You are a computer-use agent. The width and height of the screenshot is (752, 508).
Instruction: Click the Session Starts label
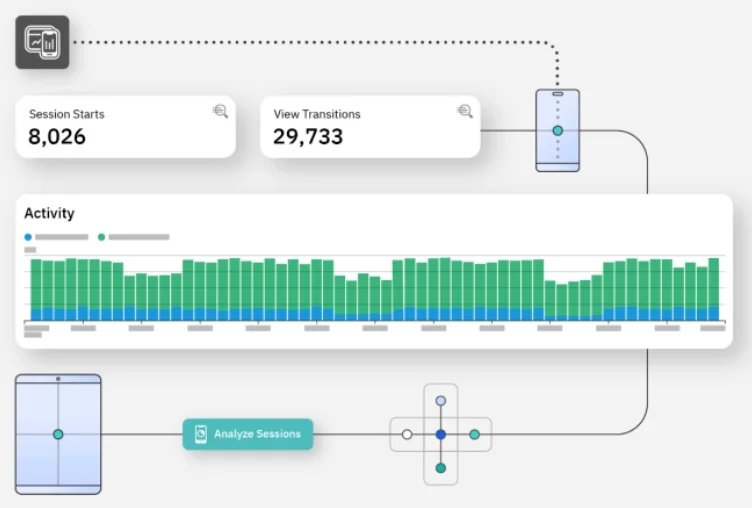coord(66,114)
